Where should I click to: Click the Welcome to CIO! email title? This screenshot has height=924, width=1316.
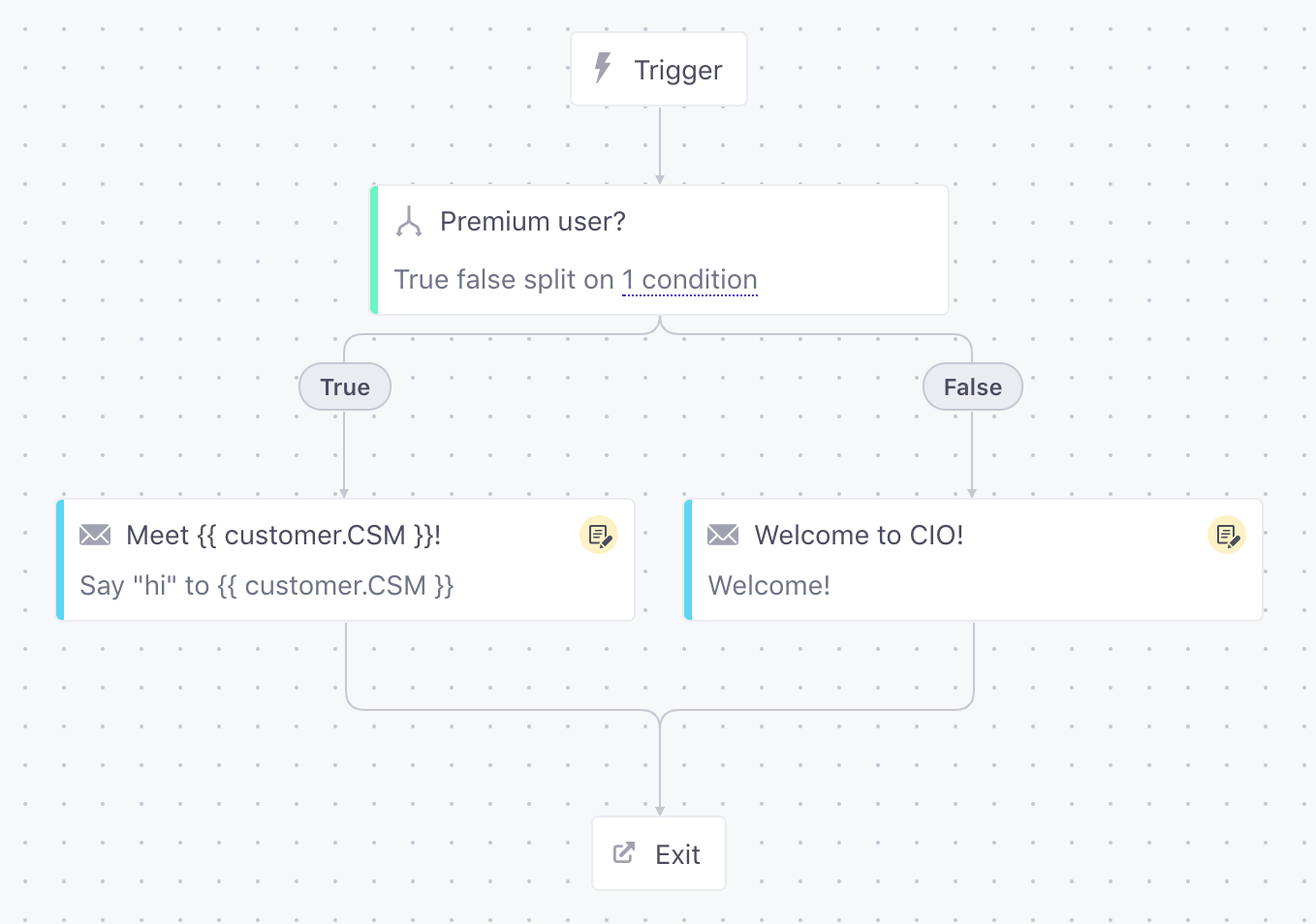point(859,536)
